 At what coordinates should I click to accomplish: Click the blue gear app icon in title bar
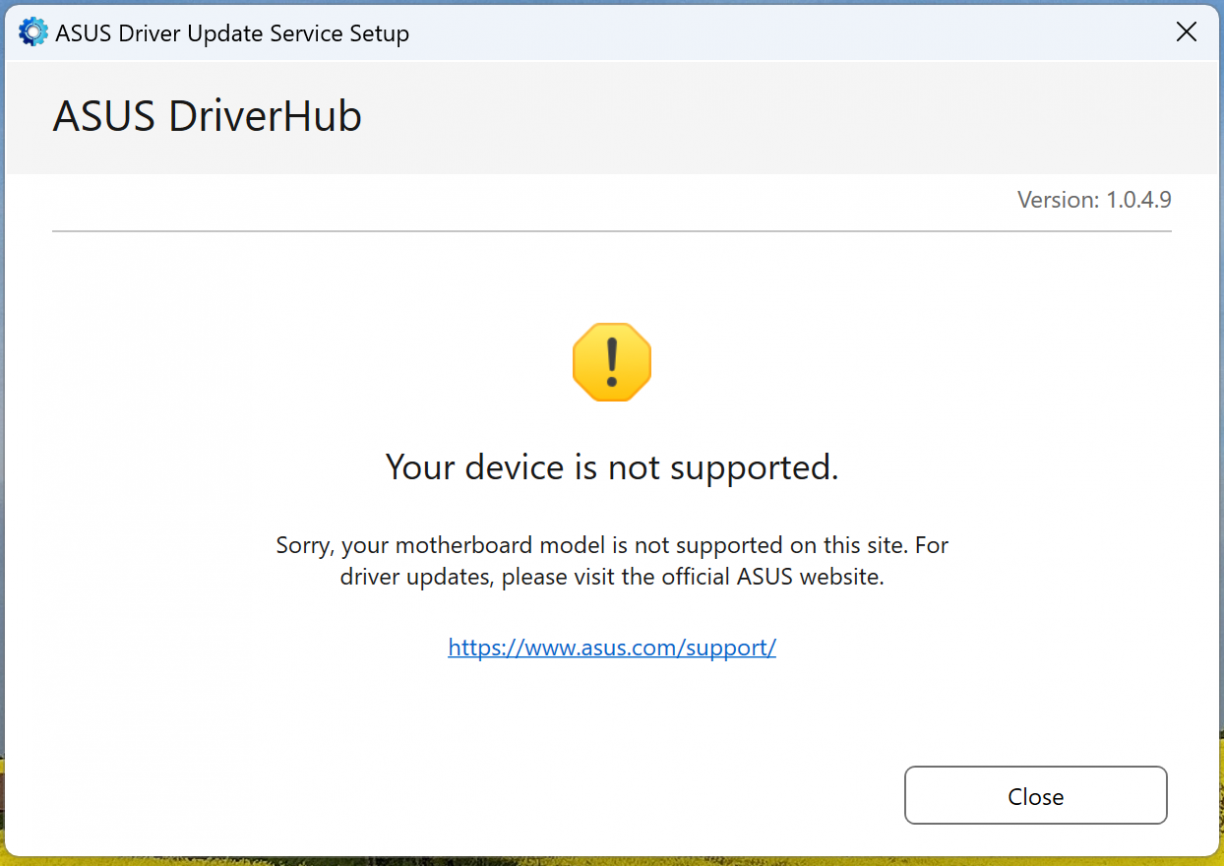pyautogui.click(x=32, y=32)
